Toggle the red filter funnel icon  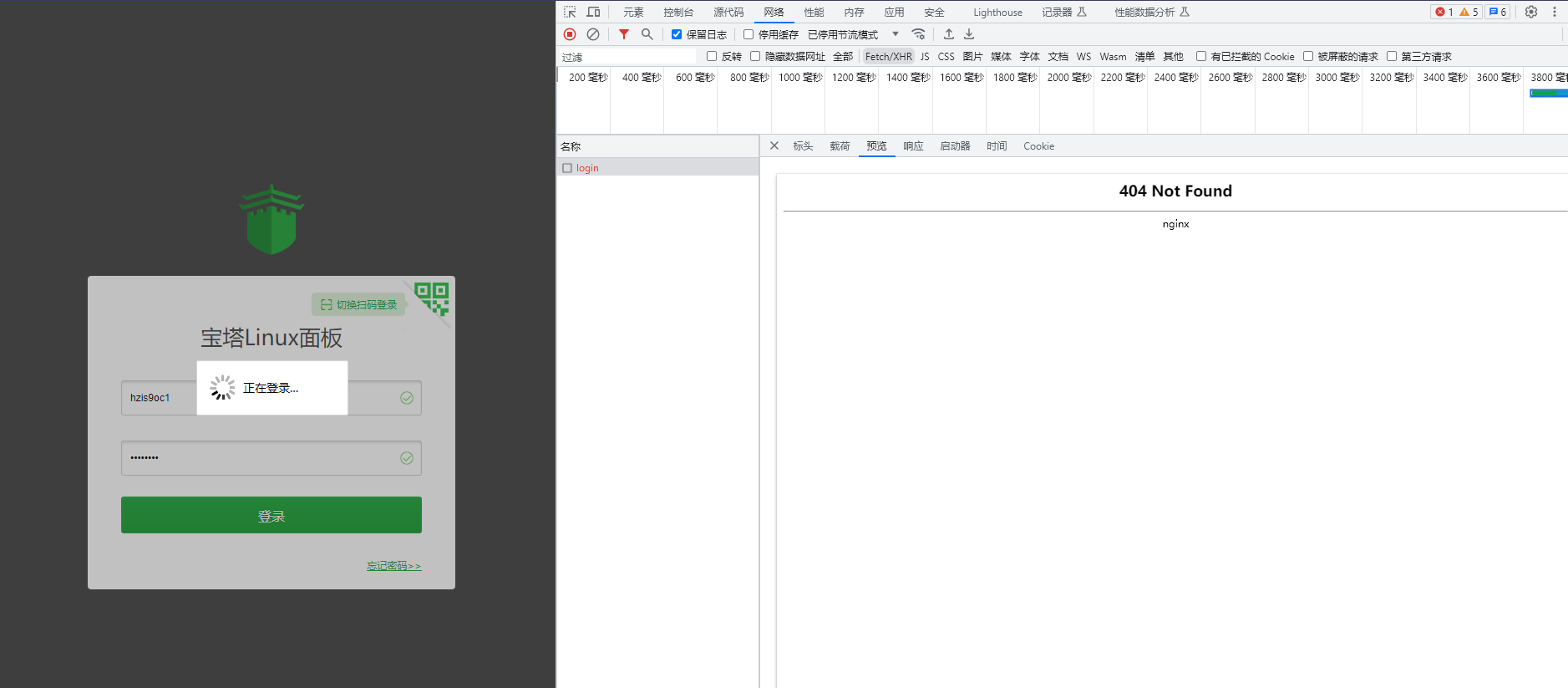[623, 34]
